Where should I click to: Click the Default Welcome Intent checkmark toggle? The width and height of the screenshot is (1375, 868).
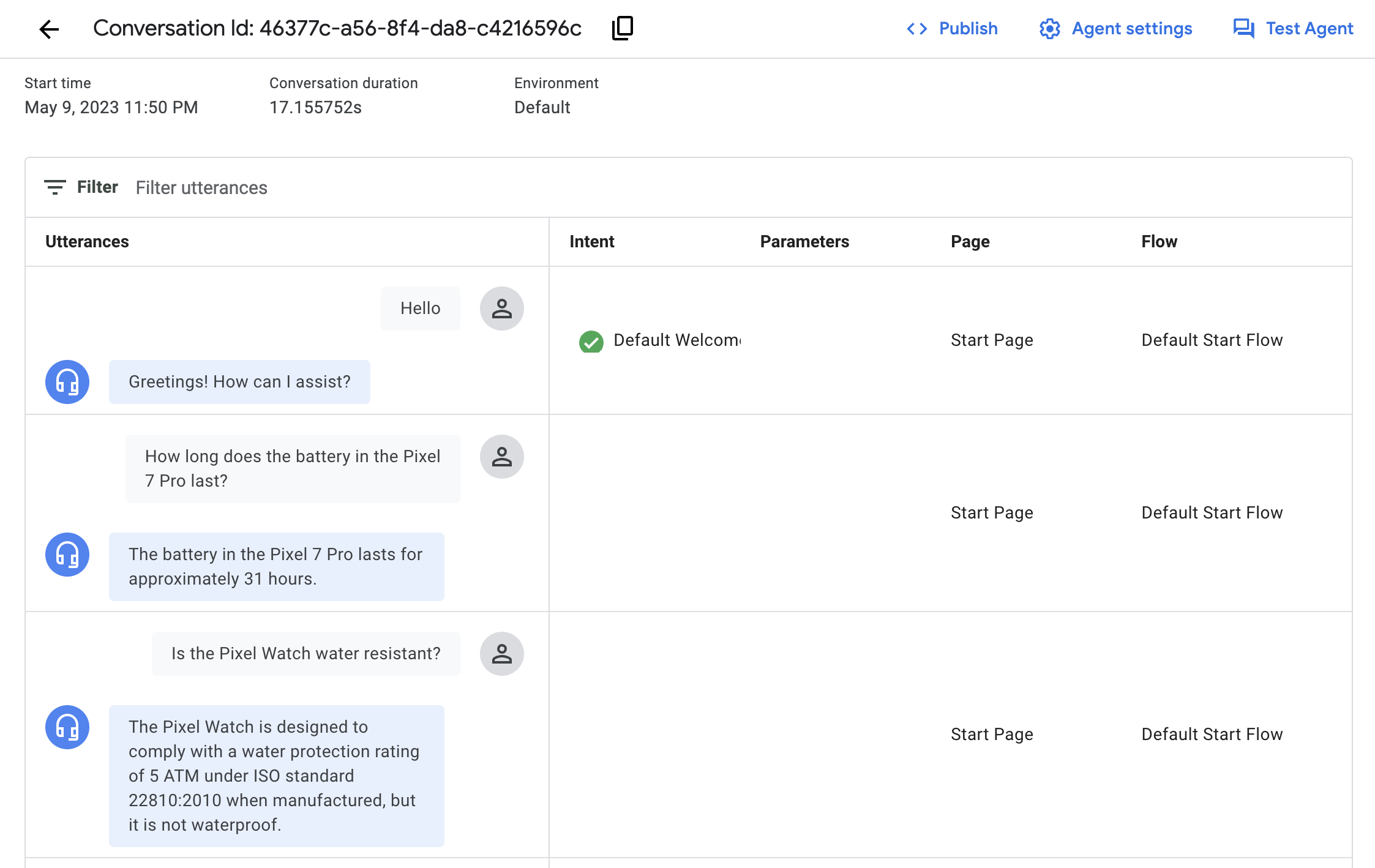point(590,340)
